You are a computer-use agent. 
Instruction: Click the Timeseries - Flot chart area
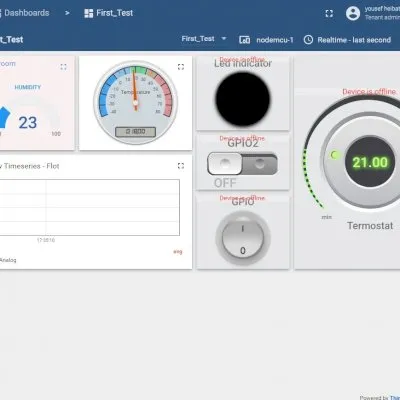(89, 207)
